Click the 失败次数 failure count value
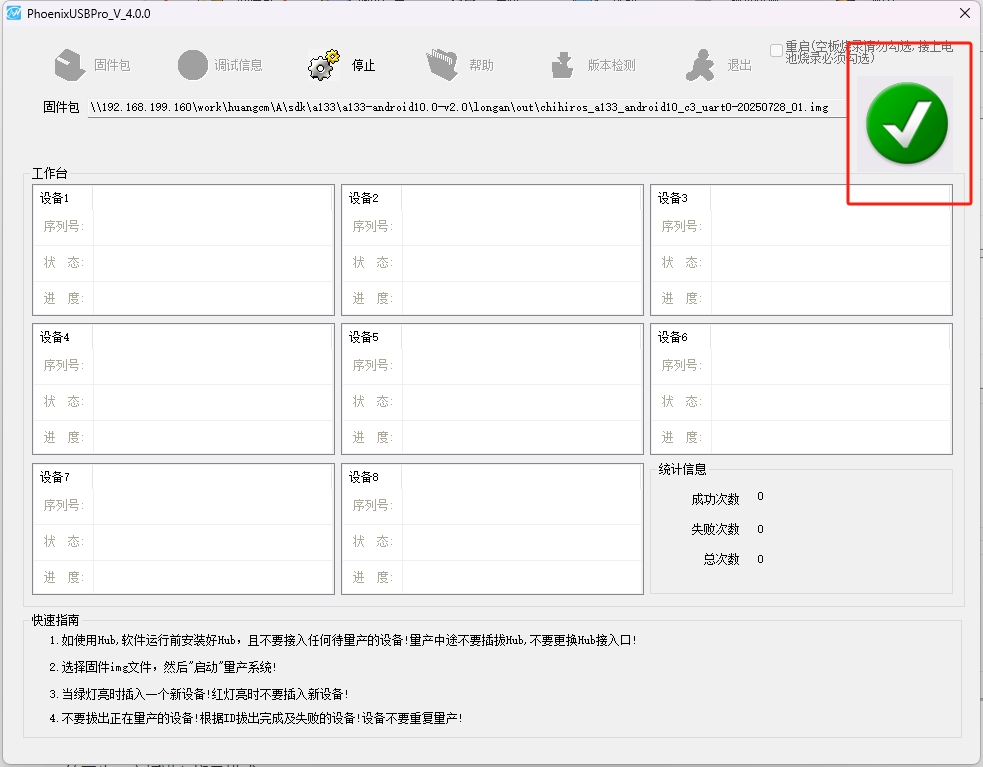983x767 pixels. coord(760,529)
